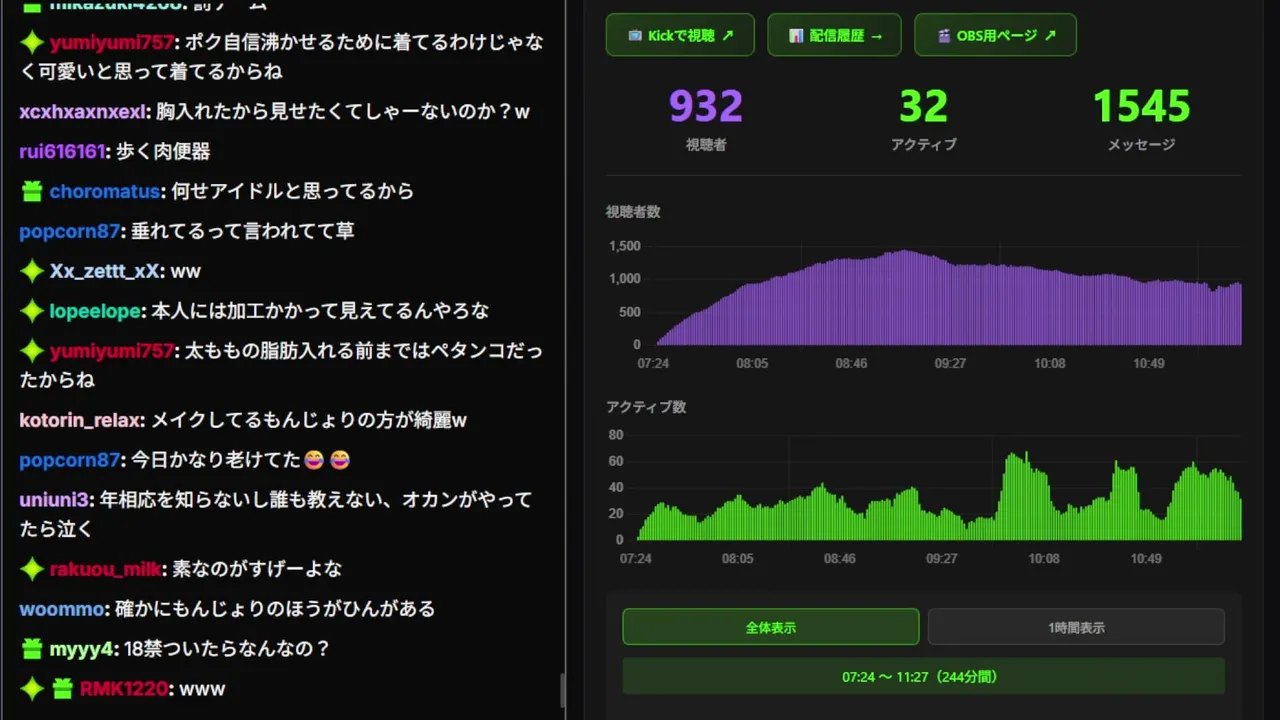Click the username lopeelope in chat
The height and width of the screenshot is (720, 1280).
point(95,311)
